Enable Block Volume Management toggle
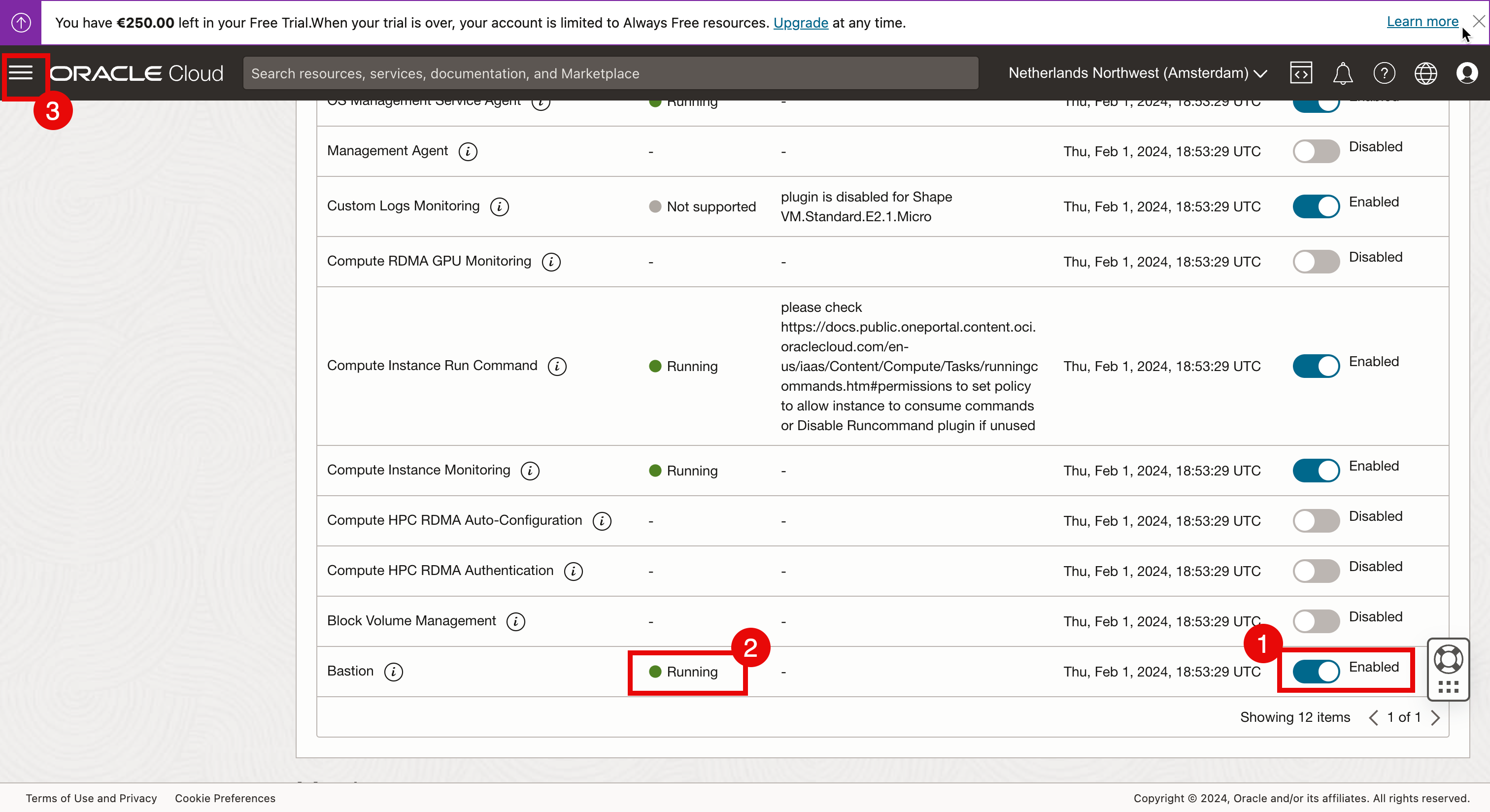1490x812 pixels. 1316,621
